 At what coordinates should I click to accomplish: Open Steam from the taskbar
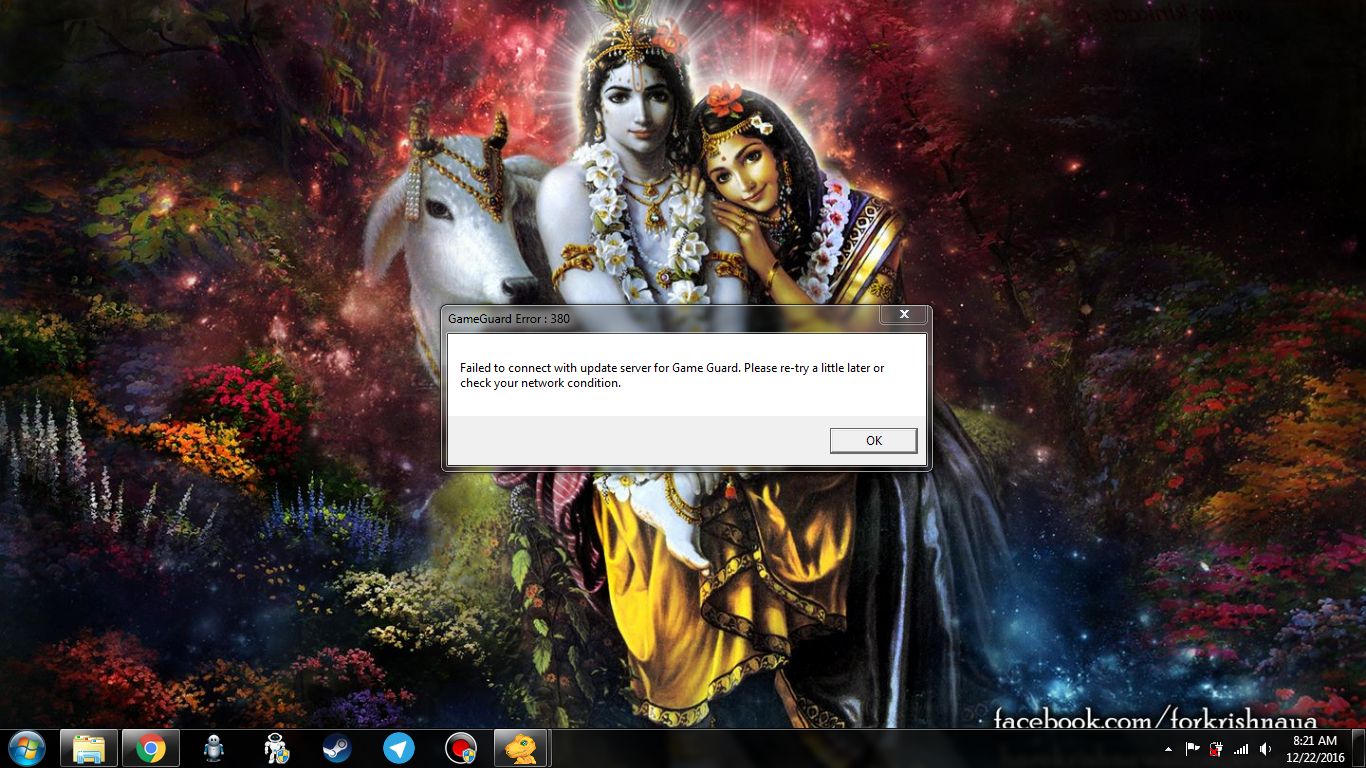coord(337,748)
